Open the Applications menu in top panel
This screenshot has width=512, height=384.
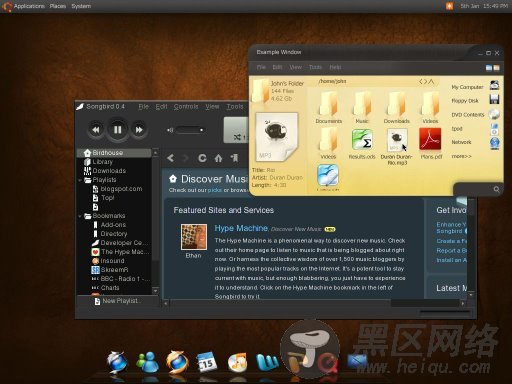(29, 6)
